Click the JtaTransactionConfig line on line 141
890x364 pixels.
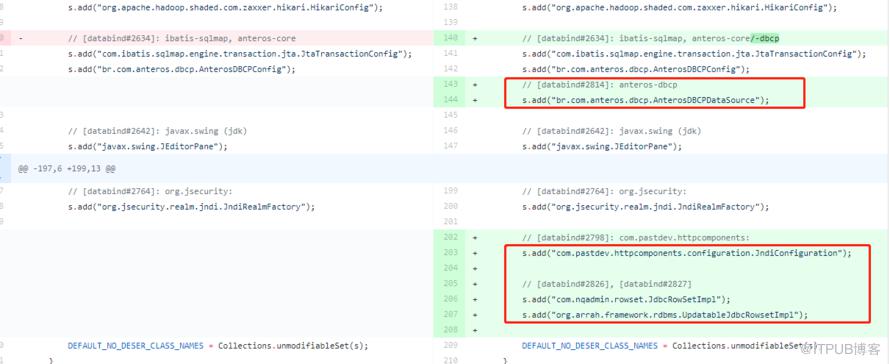[x=694, y=54]
